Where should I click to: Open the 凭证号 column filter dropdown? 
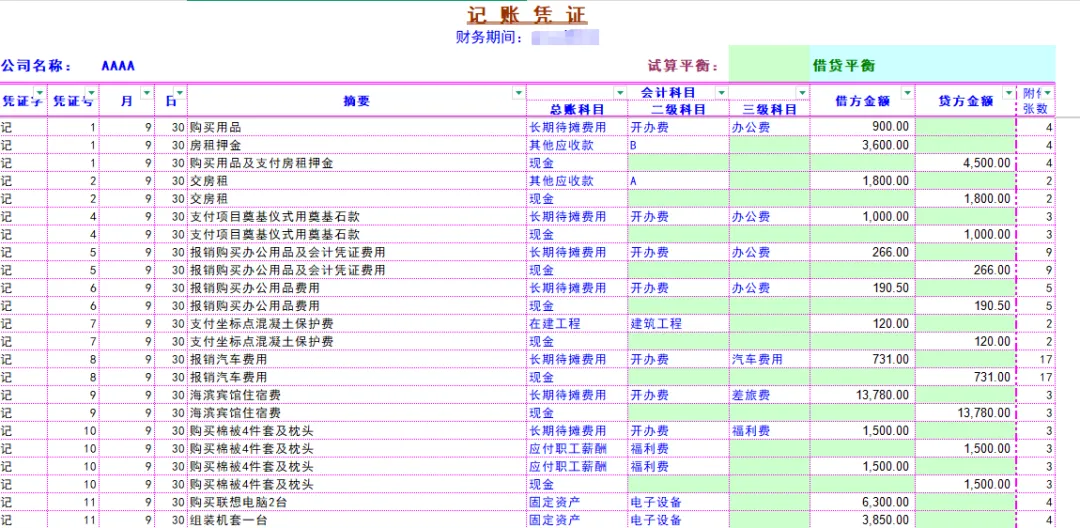tap(92, 92)
